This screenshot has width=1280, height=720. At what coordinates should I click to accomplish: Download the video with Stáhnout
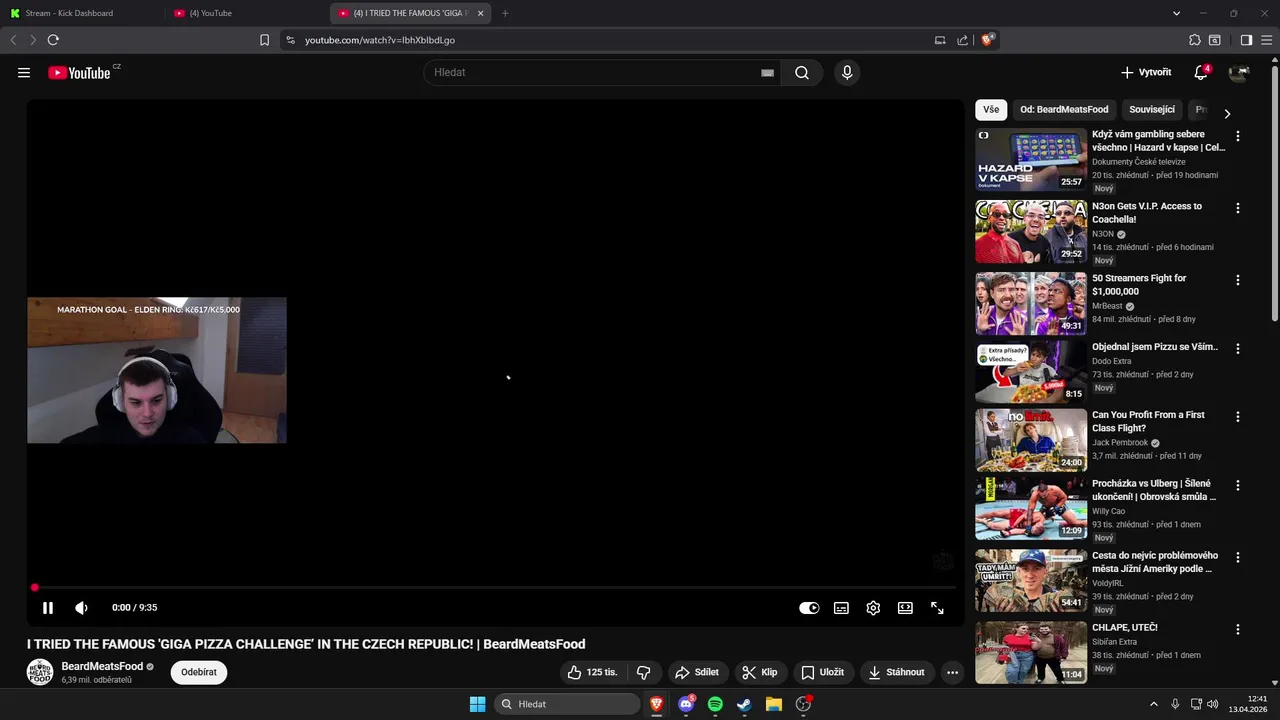click(896, 672)
